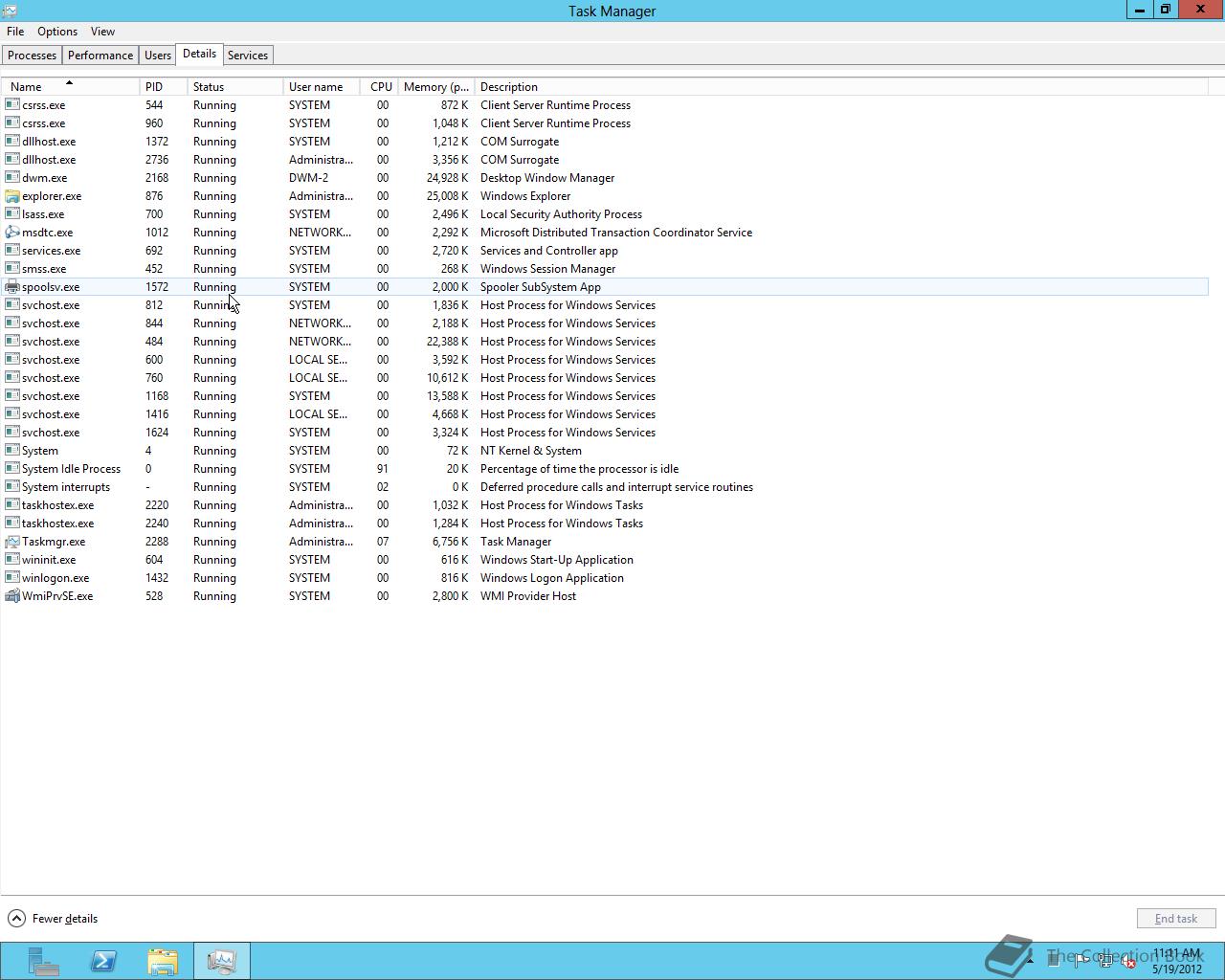Click the Task Manager title bar icon
Screen dimensions: 1225x980
[x=10, y=11]
